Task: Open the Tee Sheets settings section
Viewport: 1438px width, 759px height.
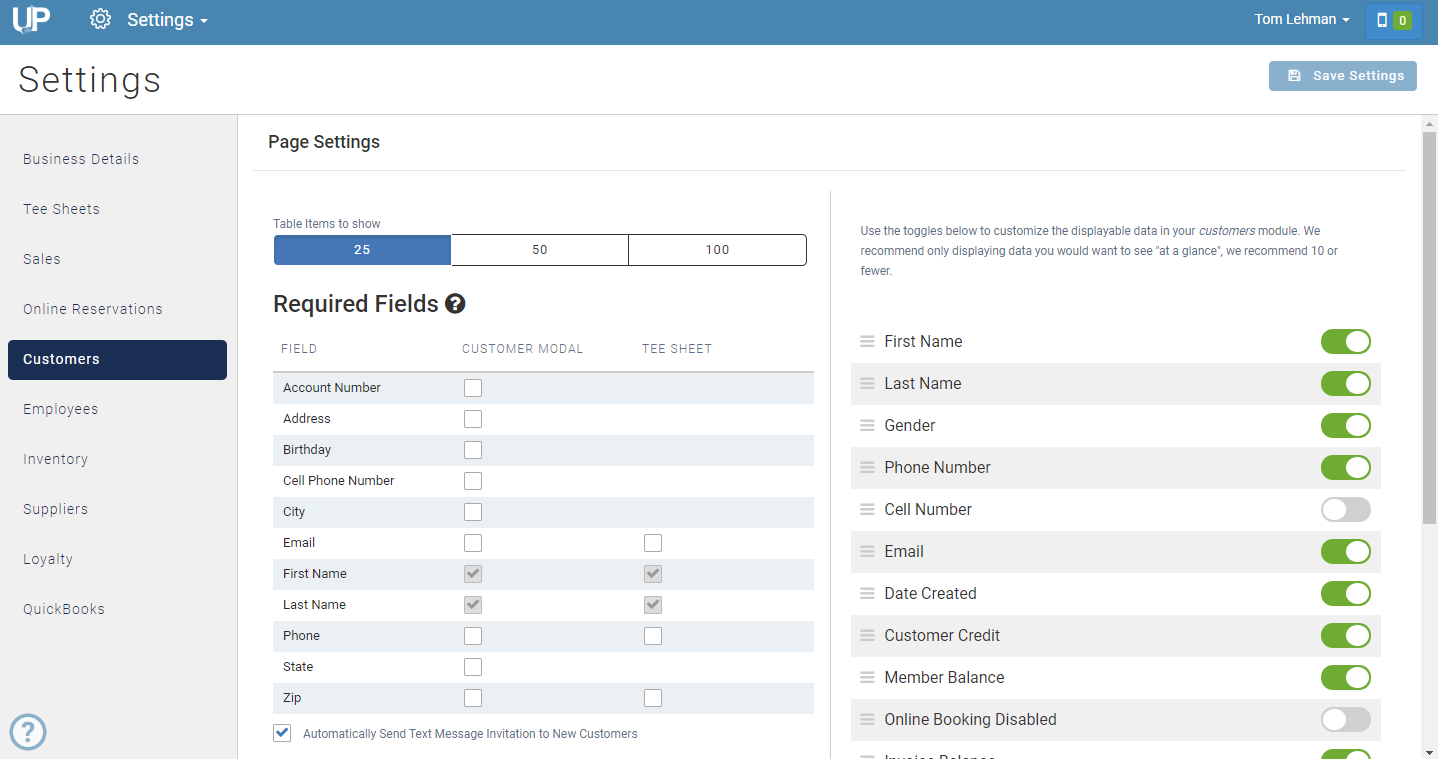Action: 62,209
